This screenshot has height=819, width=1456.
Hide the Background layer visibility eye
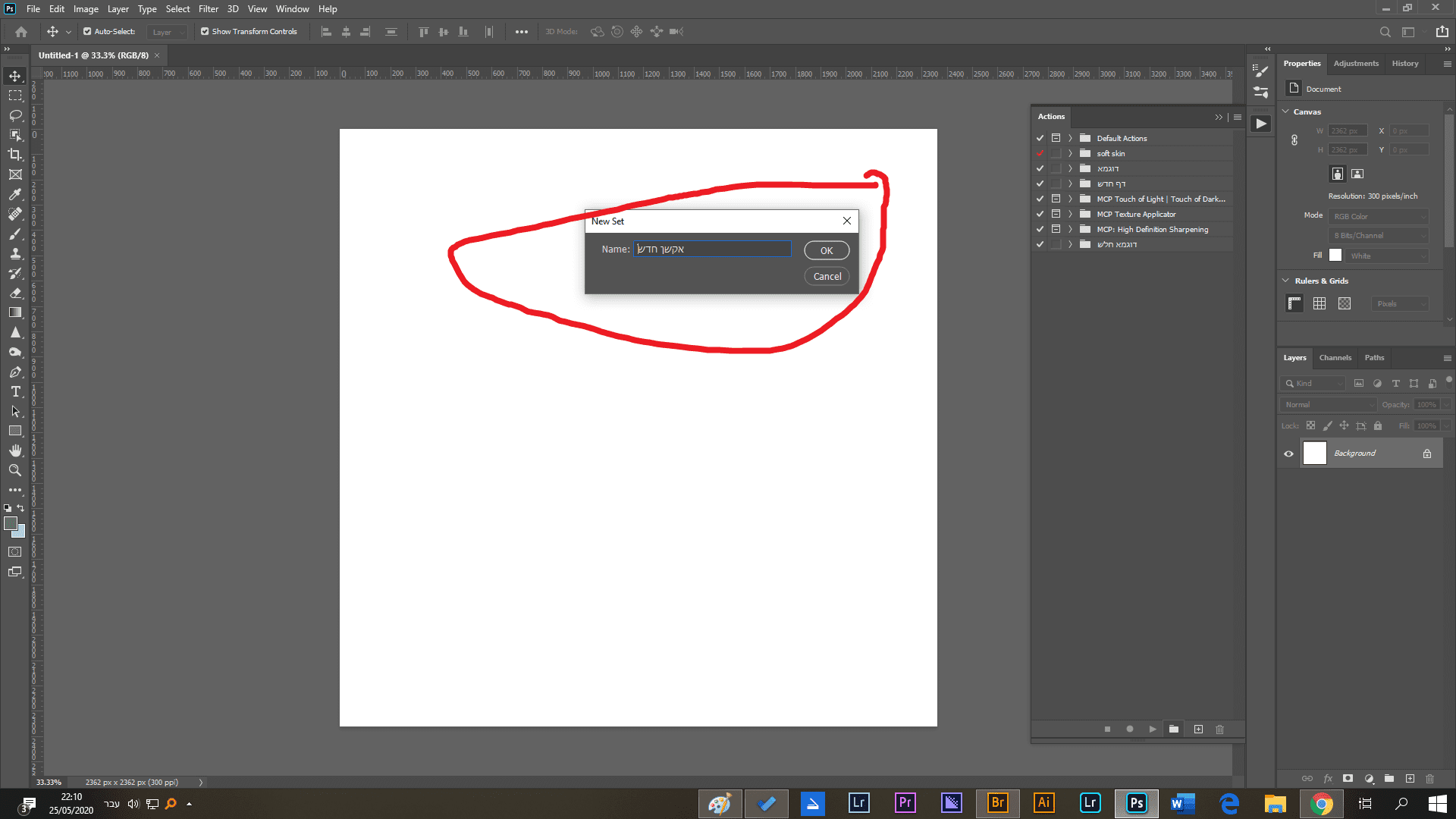tap(1288, 453)
